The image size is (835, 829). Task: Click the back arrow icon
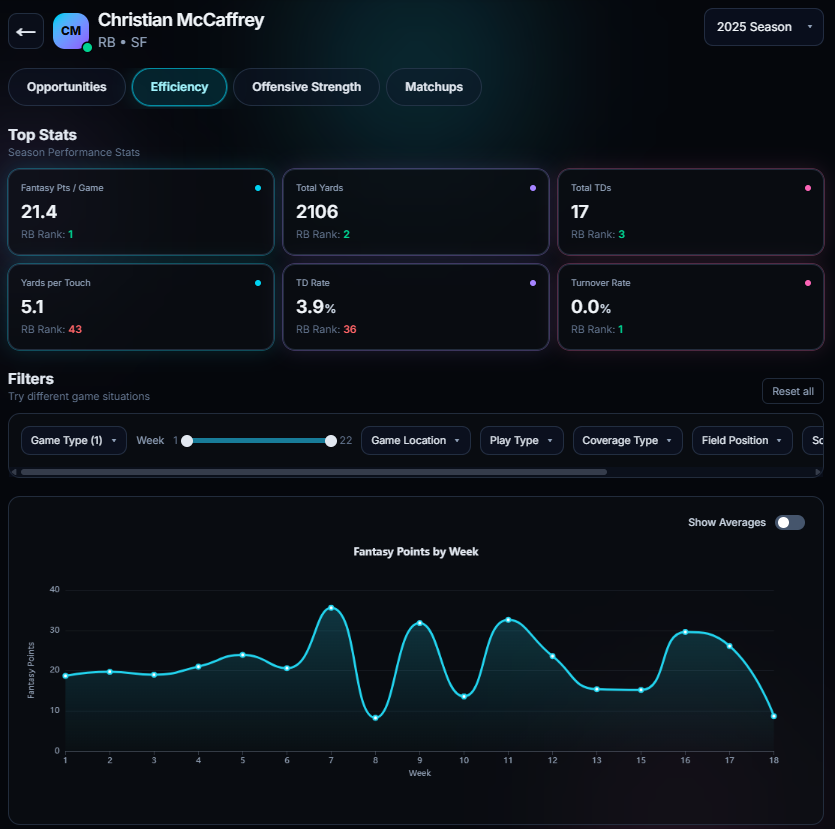coord(26,31)
